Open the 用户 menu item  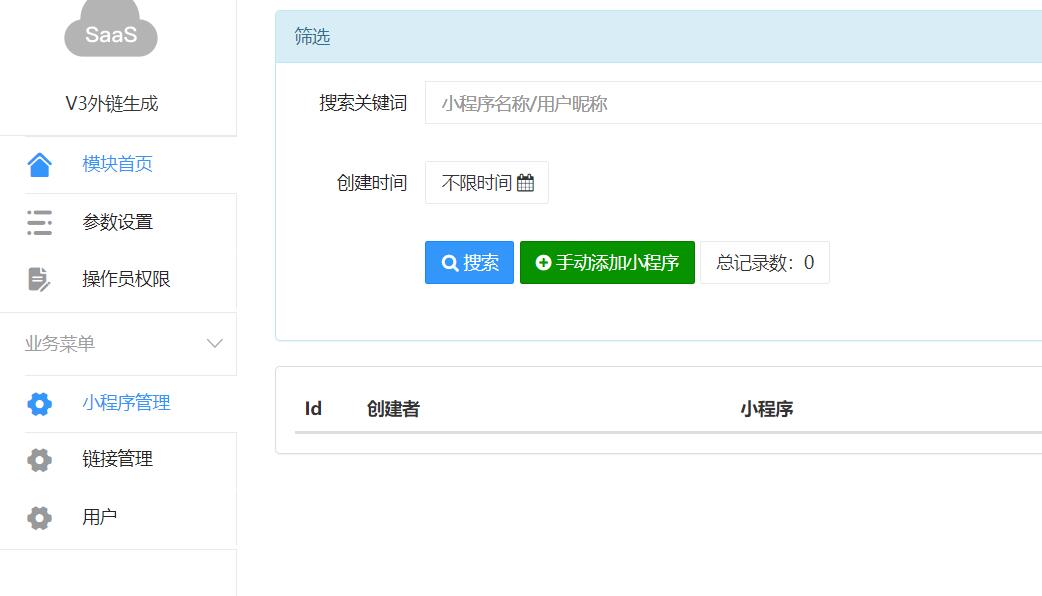(99, 517)
